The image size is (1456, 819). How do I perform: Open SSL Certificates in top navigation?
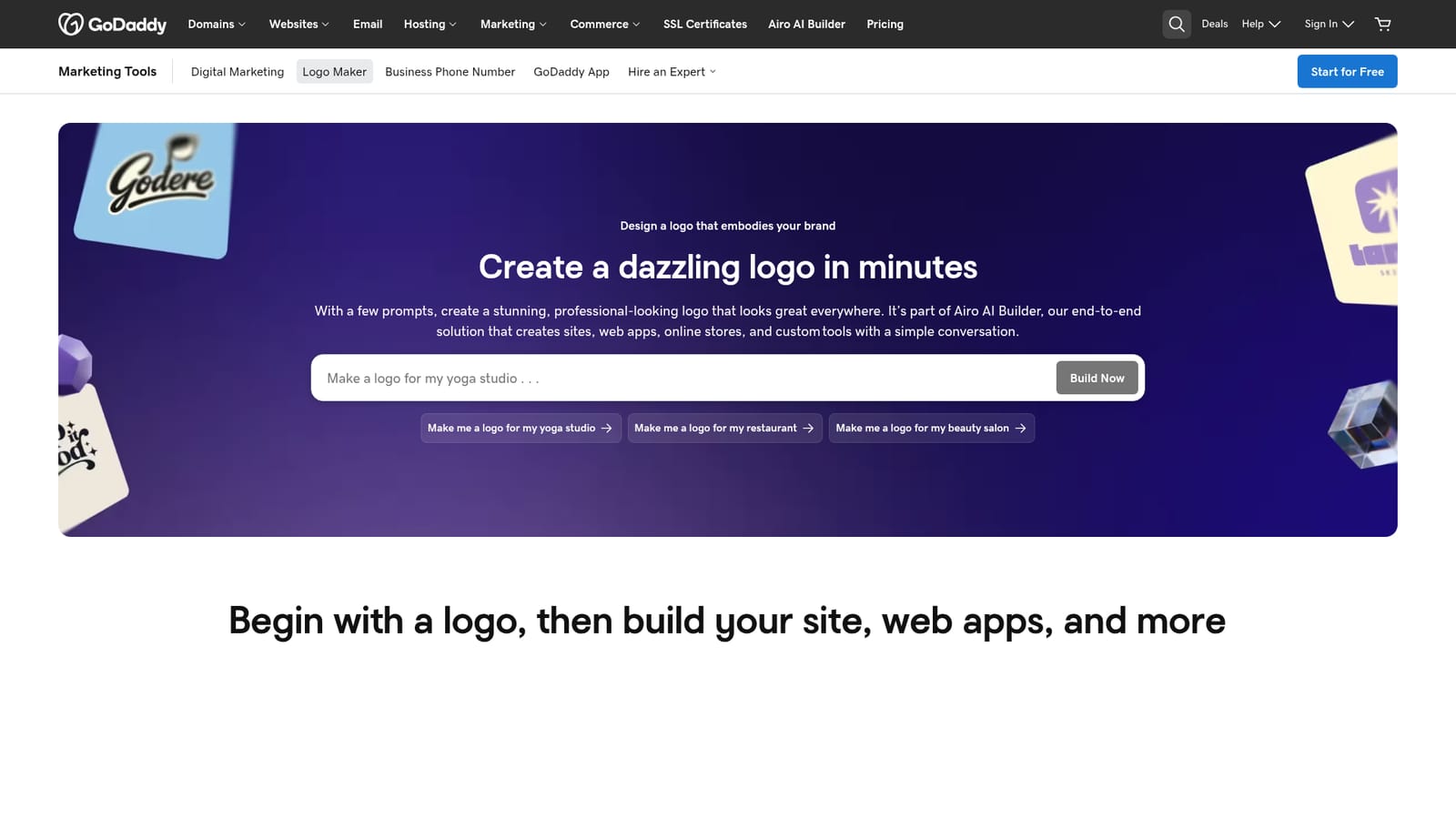point(705,24)
